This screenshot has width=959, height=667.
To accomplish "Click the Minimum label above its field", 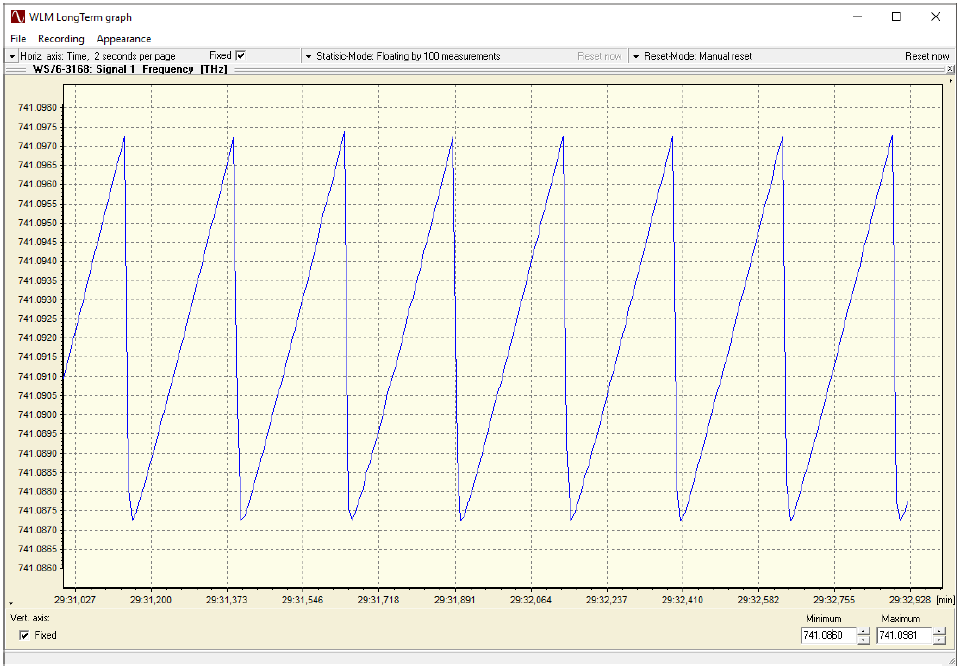I will coord(824,619).
